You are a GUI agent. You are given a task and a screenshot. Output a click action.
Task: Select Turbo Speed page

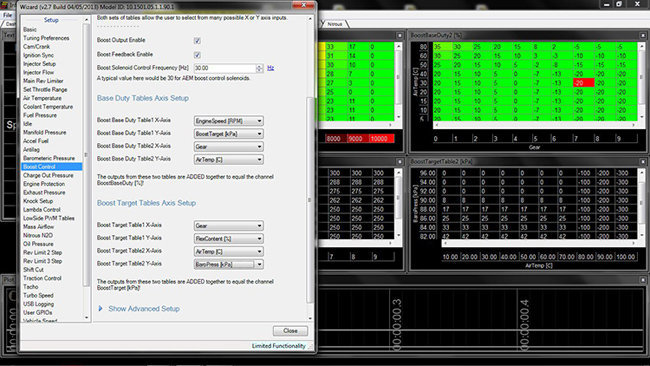pyautogui.click(x=38, y=296)
